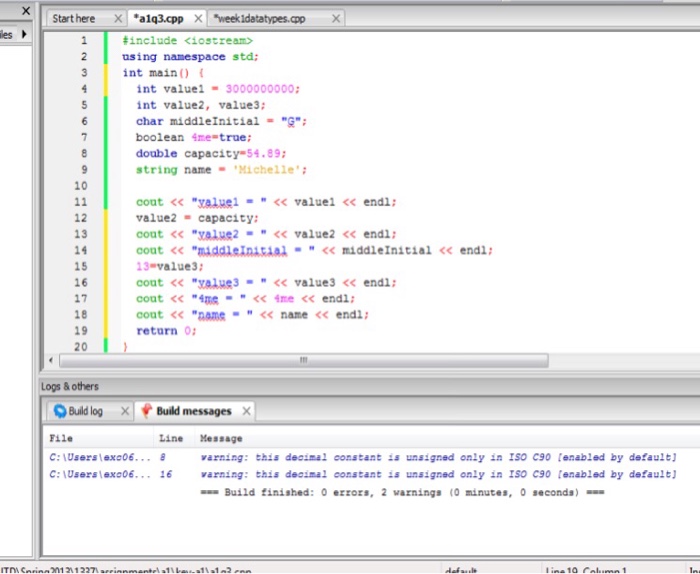Image resolution: width=700 pixels, height=574 pixels.
Task: Close the Build log tab
Action: [125, 411]
